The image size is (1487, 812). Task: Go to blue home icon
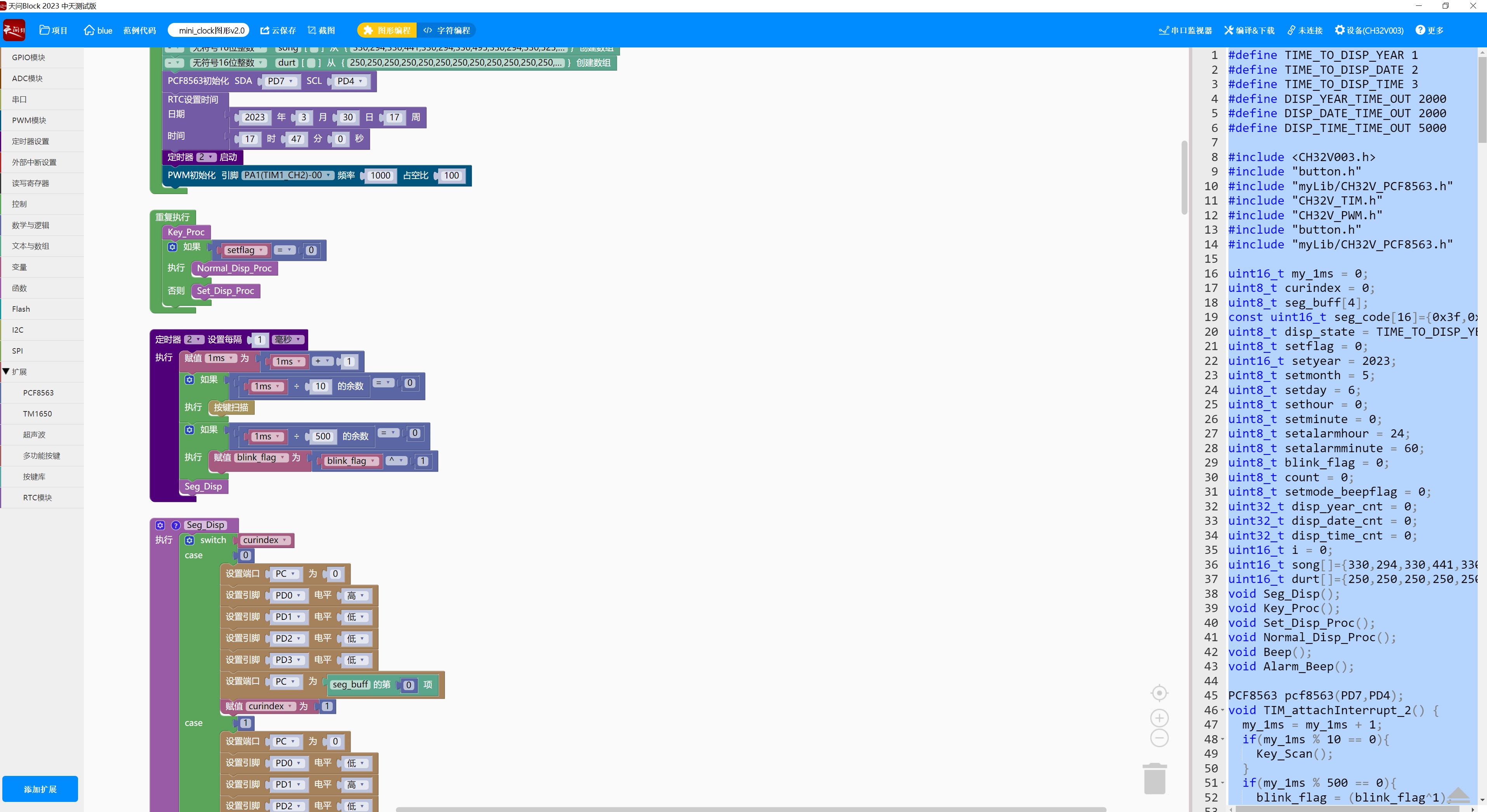(97, 30)
